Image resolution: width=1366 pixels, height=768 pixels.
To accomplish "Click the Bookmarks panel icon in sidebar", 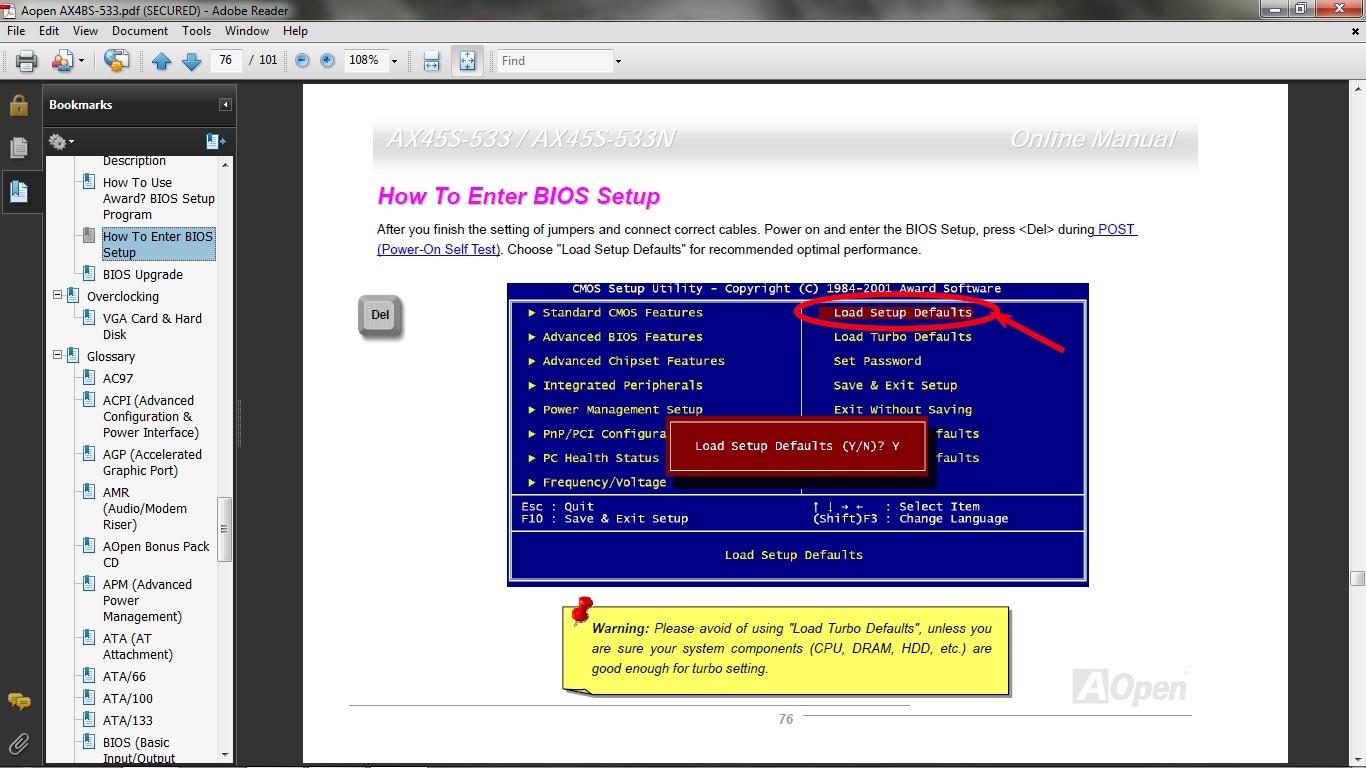I will 18,191.
